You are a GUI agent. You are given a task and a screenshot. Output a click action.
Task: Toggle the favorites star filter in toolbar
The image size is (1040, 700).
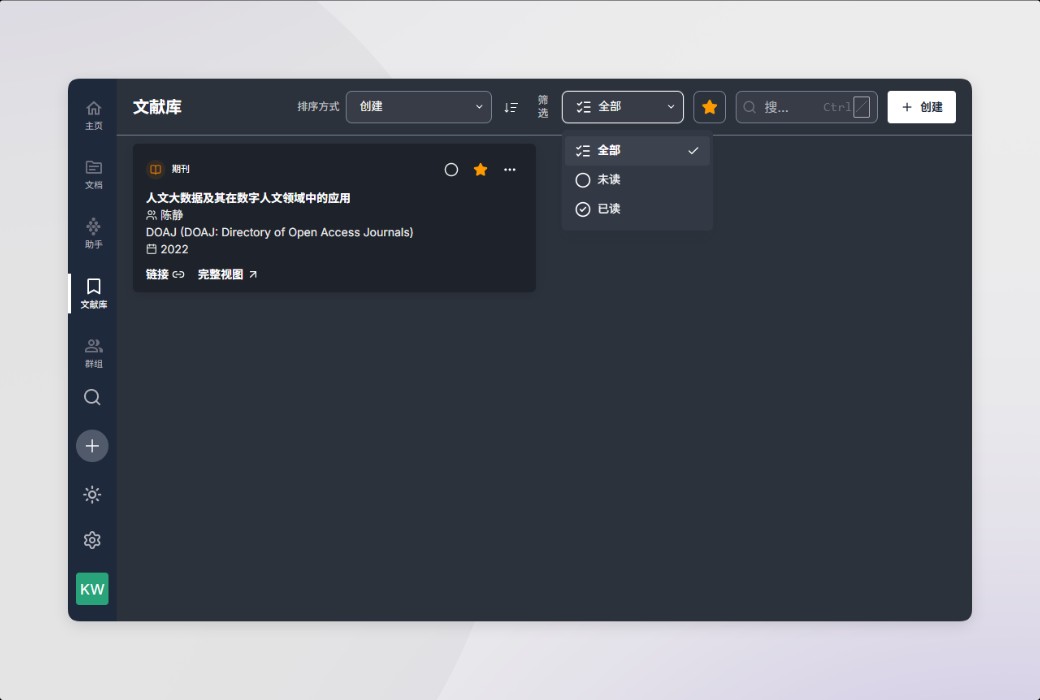[x=710, y=107]
